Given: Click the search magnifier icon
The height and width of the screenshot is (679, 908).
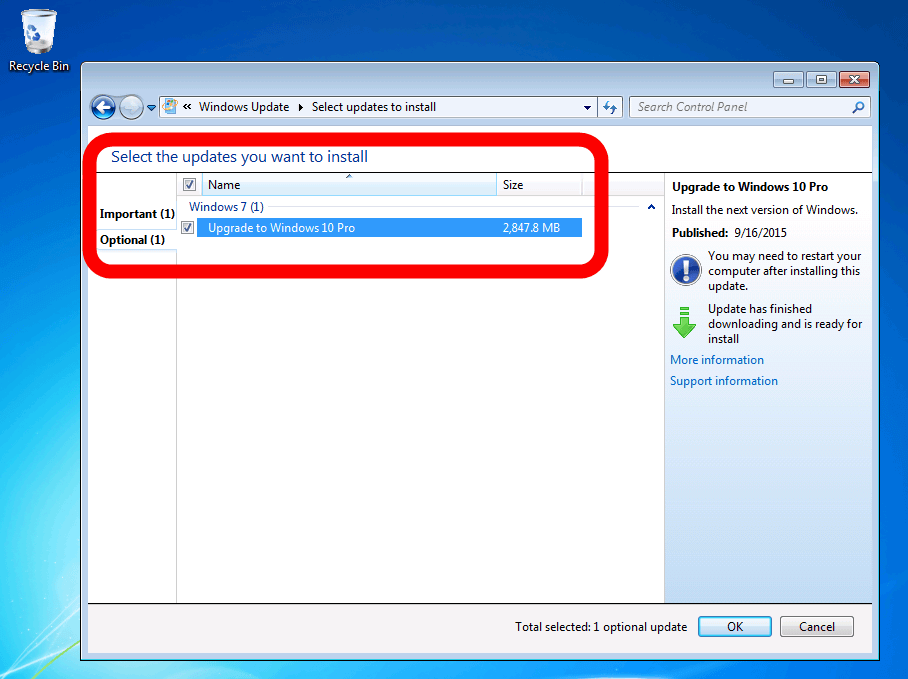Looking at the screenshot, I should pyautogui.click(x=859, y=107).
